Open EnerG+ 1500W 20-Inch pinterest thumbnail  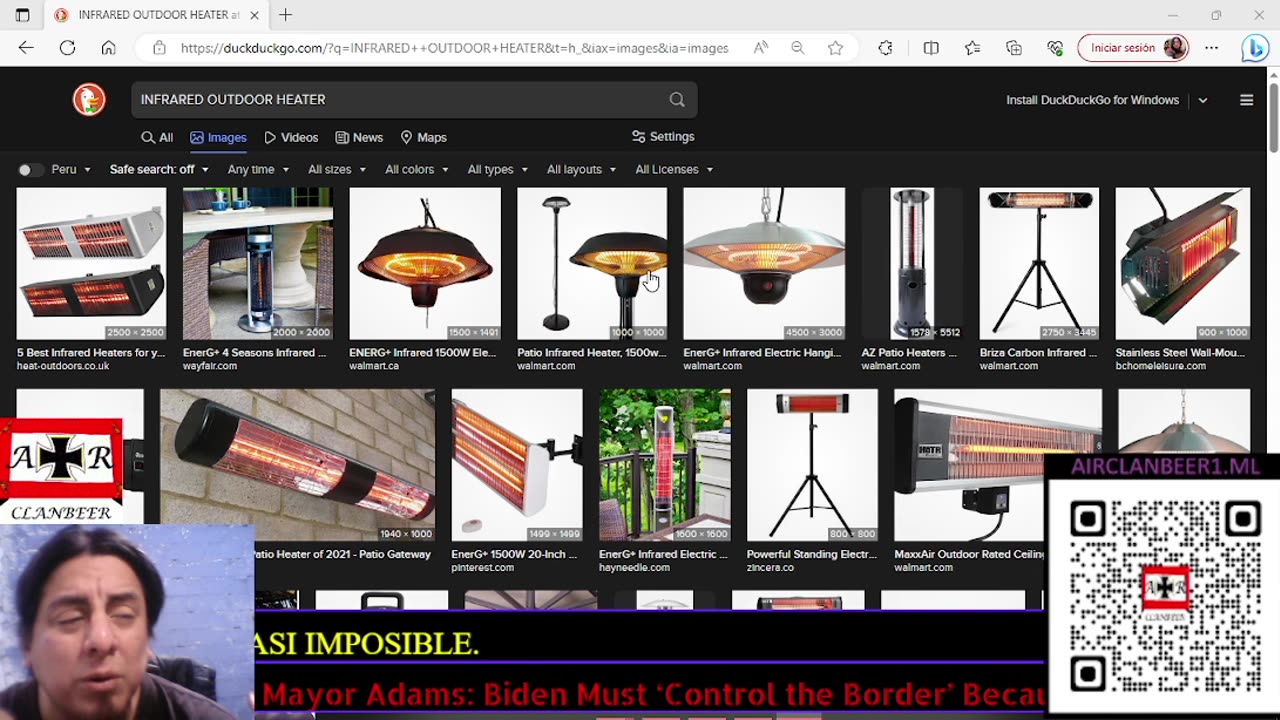coord(517,465)
